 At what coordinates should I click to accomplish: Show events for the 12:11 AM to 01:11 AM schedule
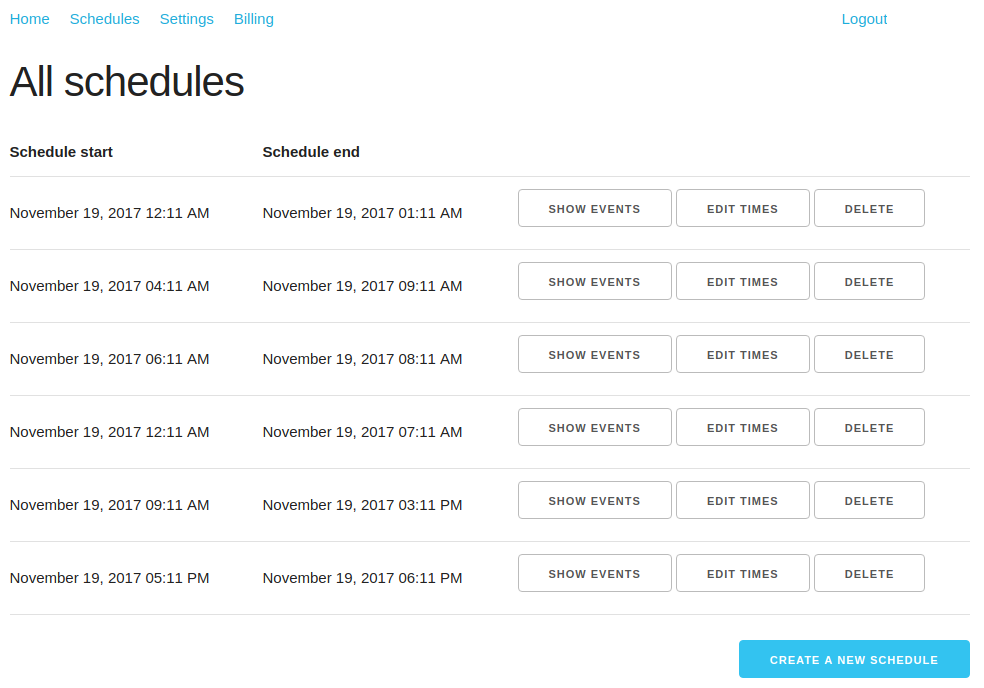point(594,208)
